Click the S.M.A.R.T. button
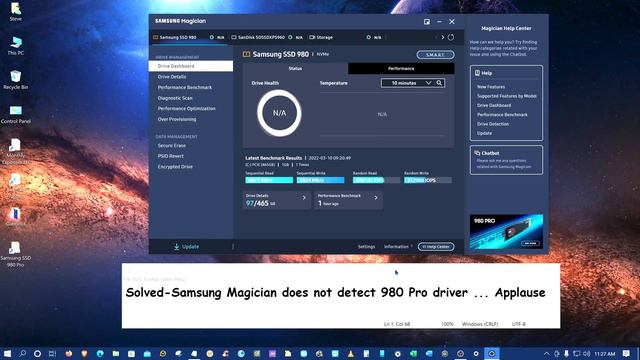This screenshot has width=640, height=360. 436,55
